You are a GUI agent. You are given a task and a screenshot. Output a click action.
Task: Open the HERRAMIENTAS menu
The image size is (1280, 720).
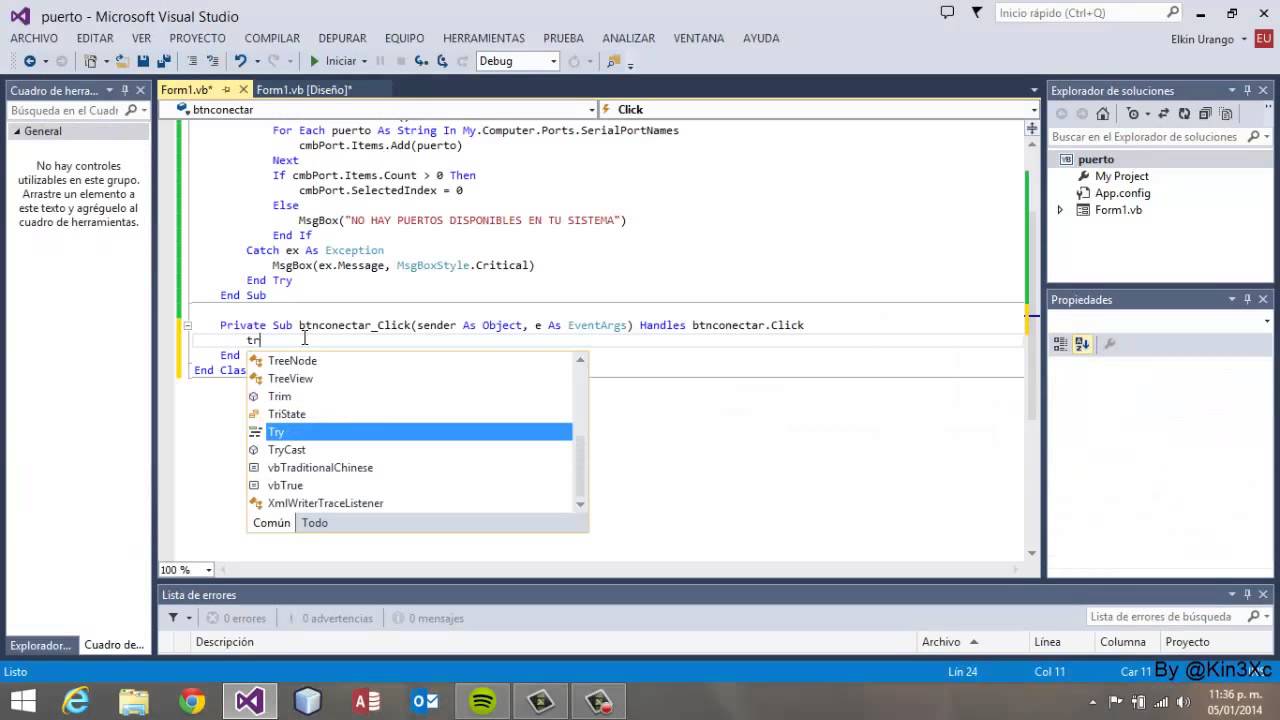click(484, 38)
